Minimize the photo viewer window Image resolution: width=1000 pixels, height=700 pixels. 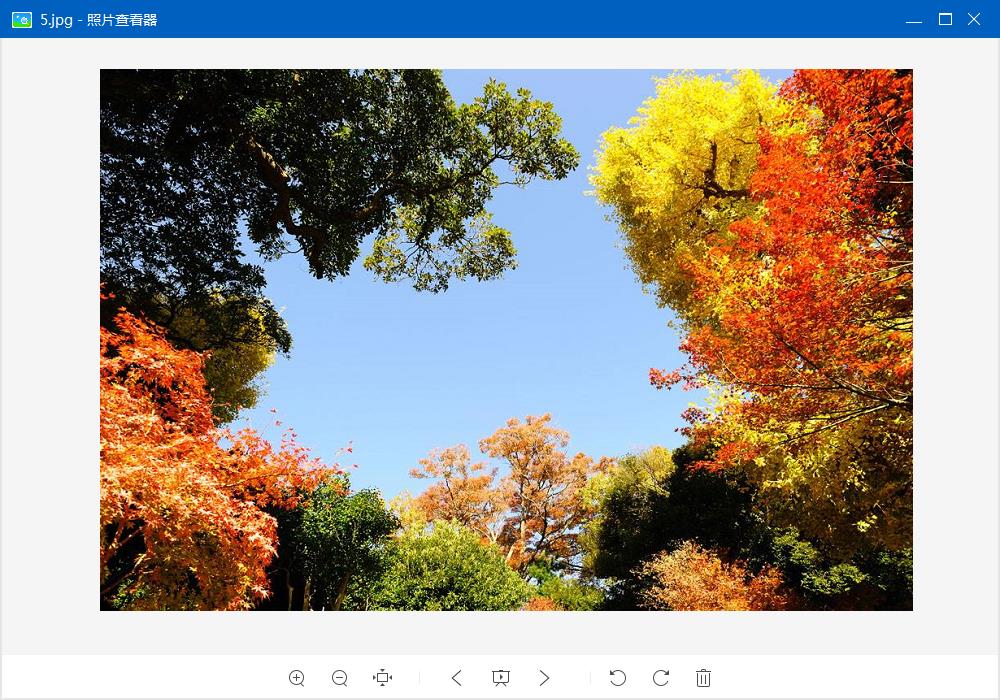914,20
